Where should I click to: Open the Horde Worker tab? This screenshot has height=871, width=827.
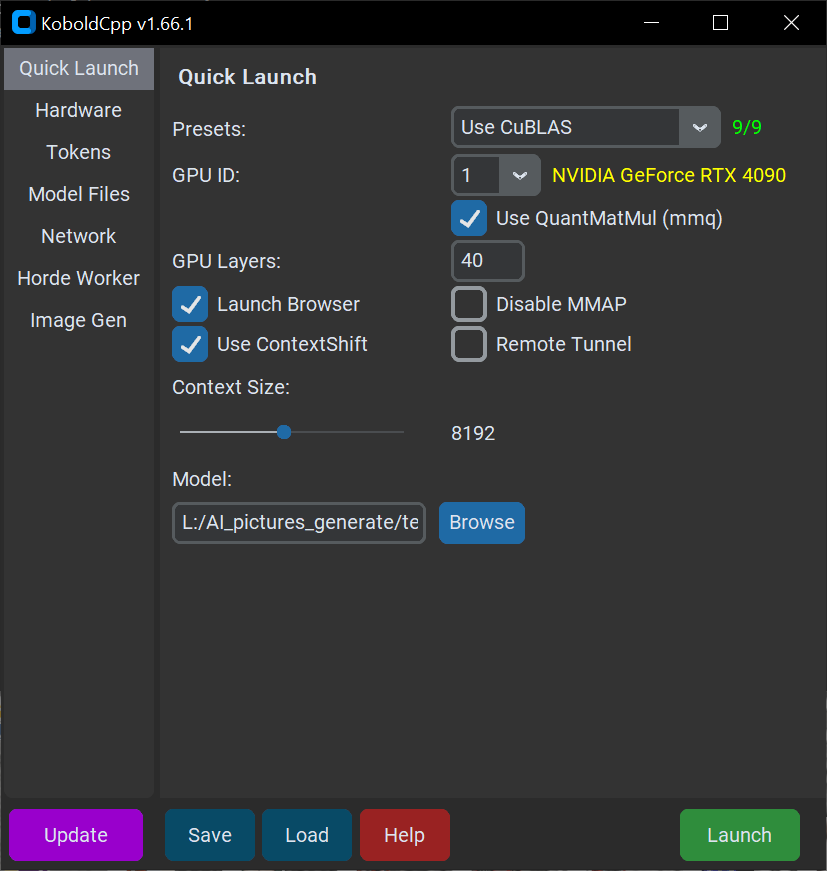coord(79,278)
